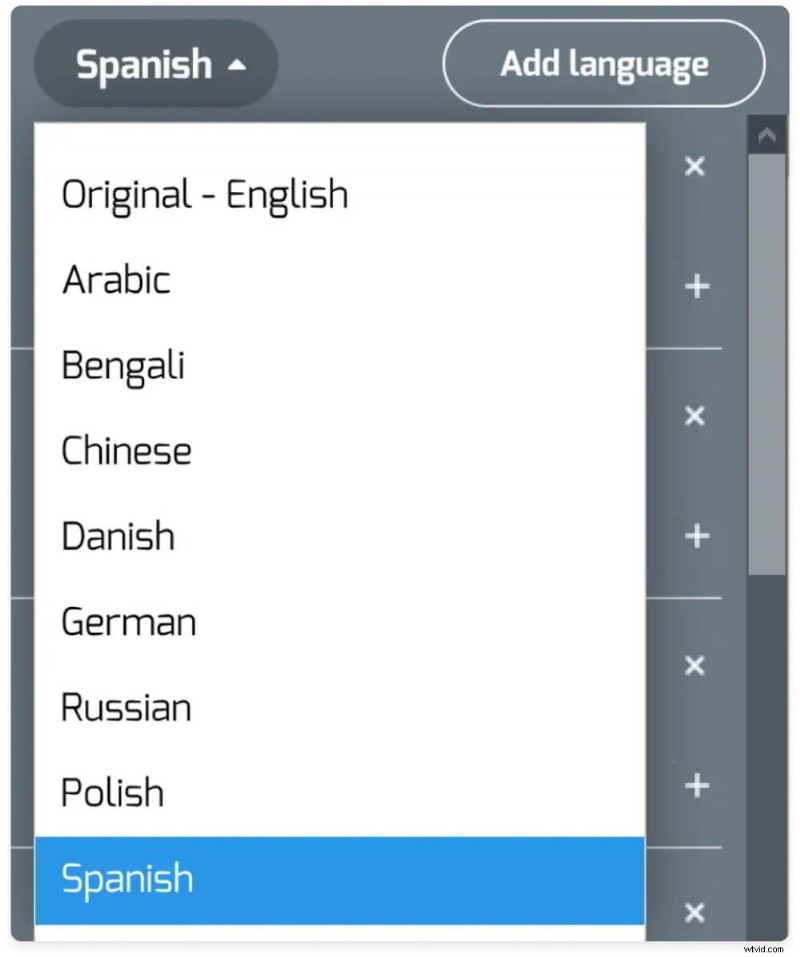Screen dimensions: 800x957
Task: Remove the first language using the top X icon
Action: point(694,167)
